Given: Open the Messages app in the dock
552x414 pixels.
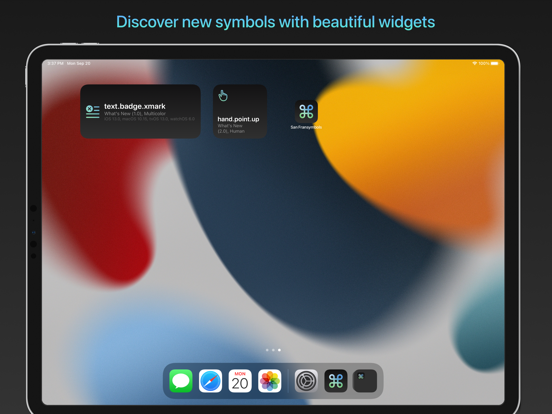Looking at the screenshot, I should [181, 381].
